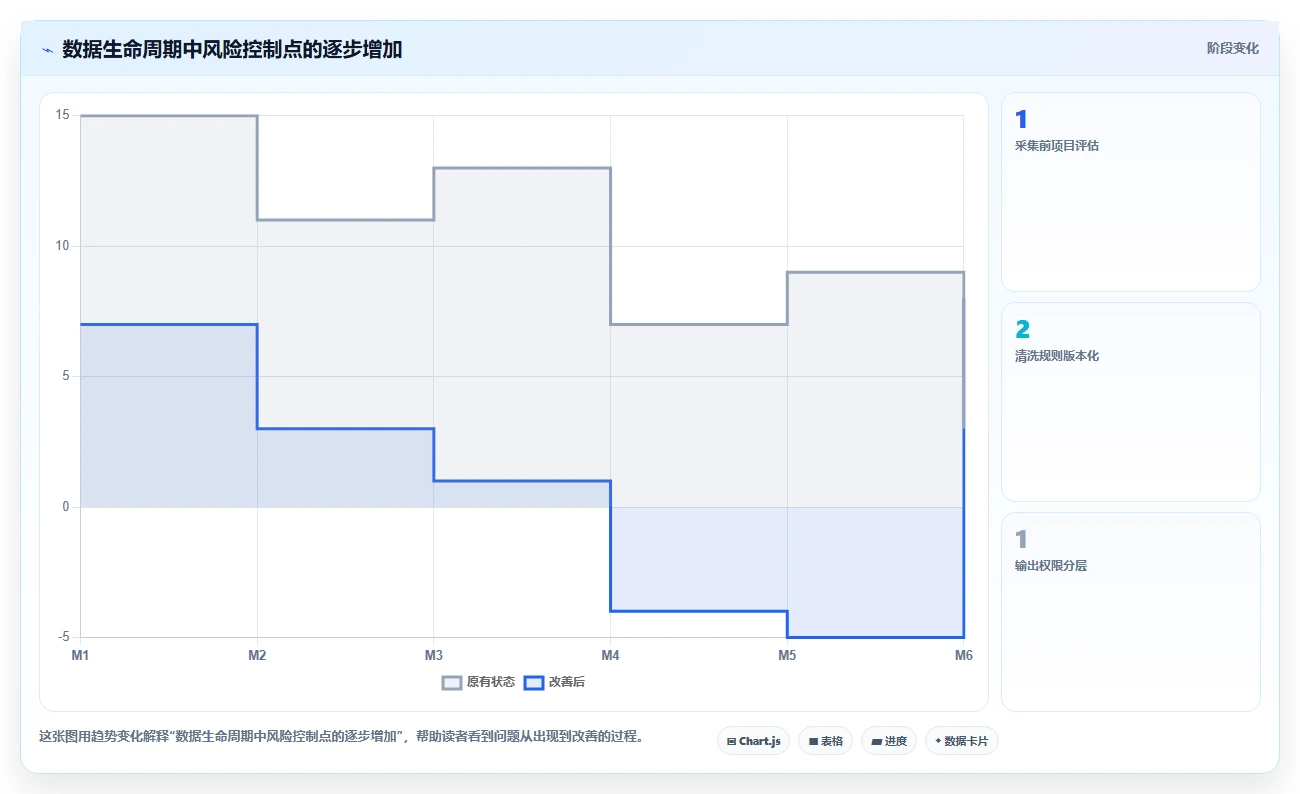
Task: Click the 数据卡片 tag
Action: pyautogui.click(x=962, y=741)
